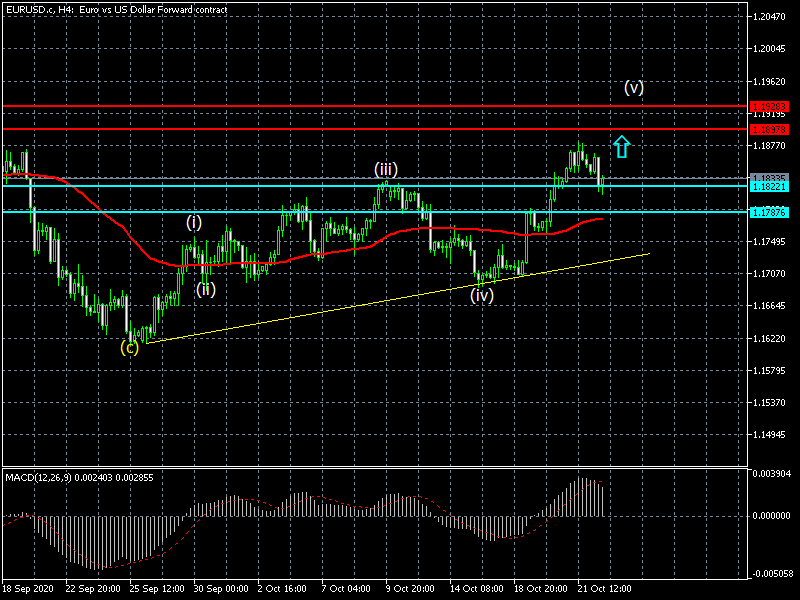
Task: Select the wave label (i)
Action: pyautogui.click(x=194, y=222)
